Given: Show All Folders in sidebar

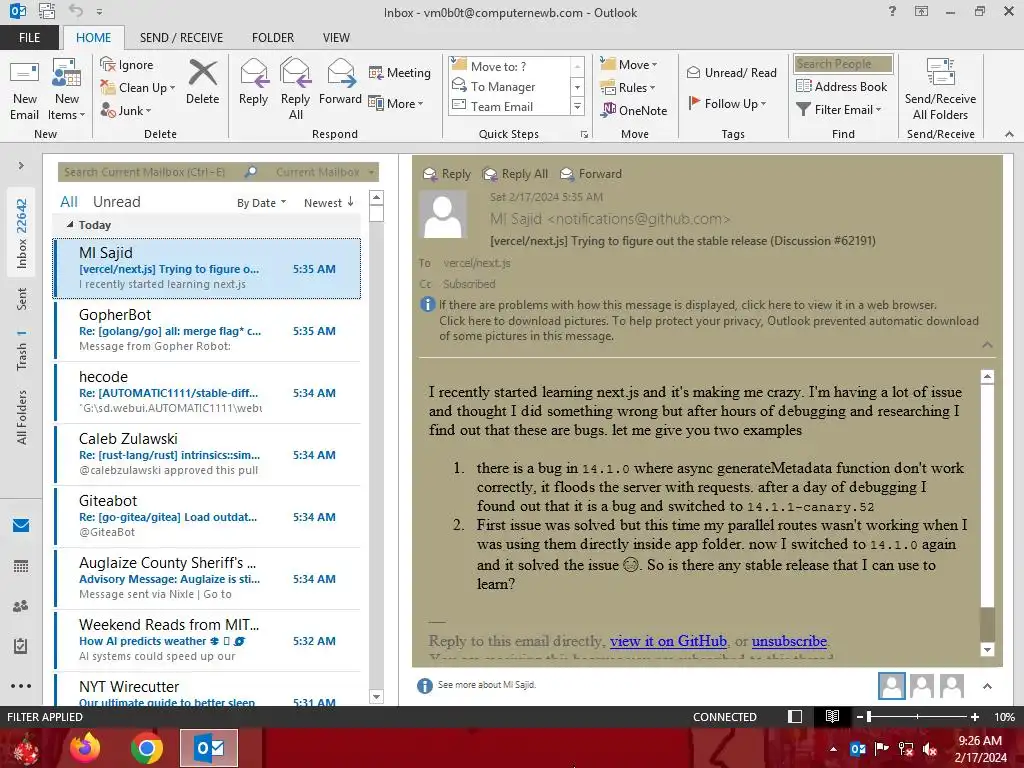Looking at the screenshot, I should click(22, 417).
